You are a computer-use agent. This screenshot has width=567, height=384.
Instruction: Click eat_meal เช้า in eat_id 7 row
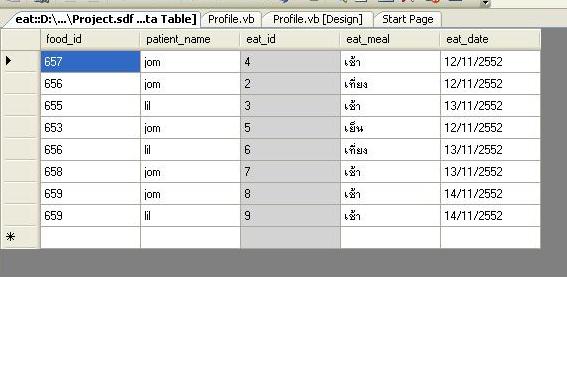click(x=391, y=172)
